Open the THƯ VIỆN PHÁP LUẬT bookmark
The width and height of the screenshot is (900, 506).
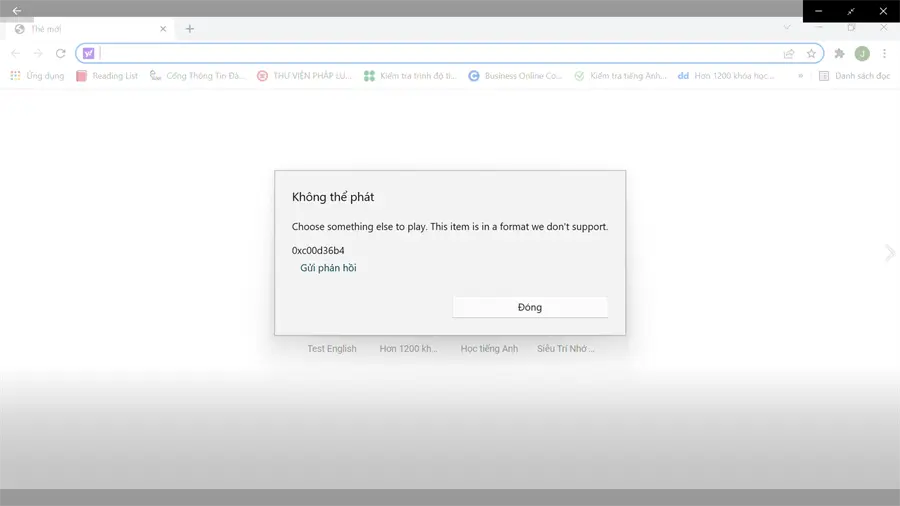(x=304, y=76)
